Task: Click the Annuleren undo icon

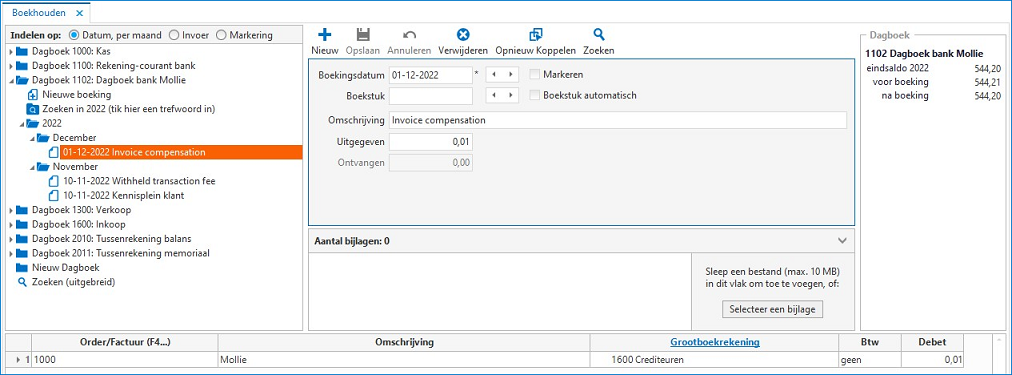Action: click(409, 35)
